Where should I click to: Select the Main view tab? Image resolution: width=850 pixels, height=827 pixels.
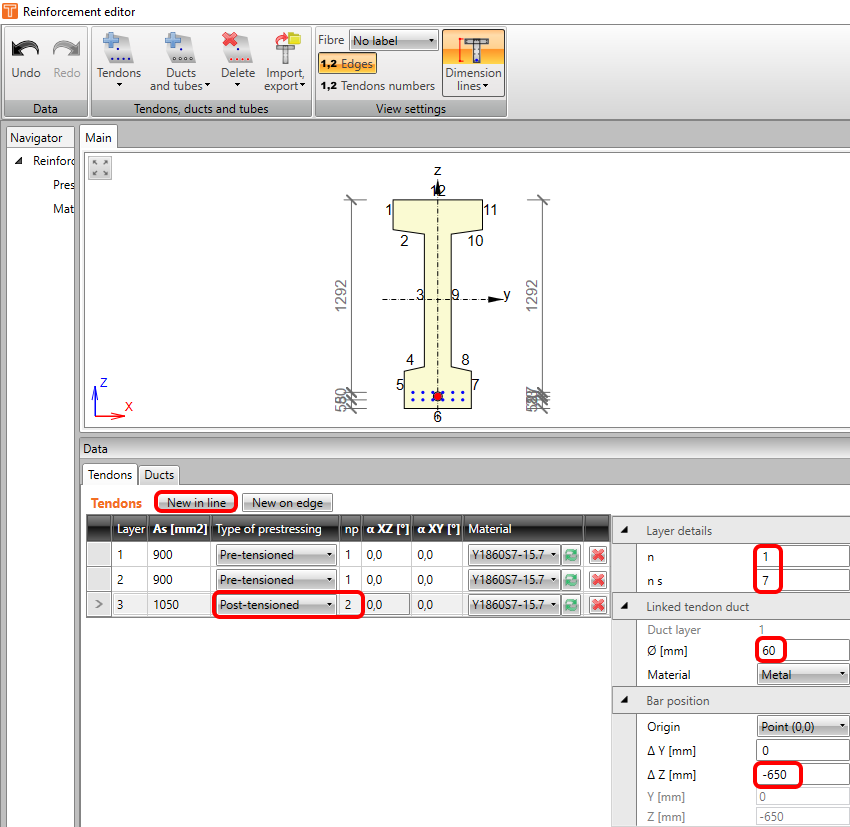click(98, 137)
